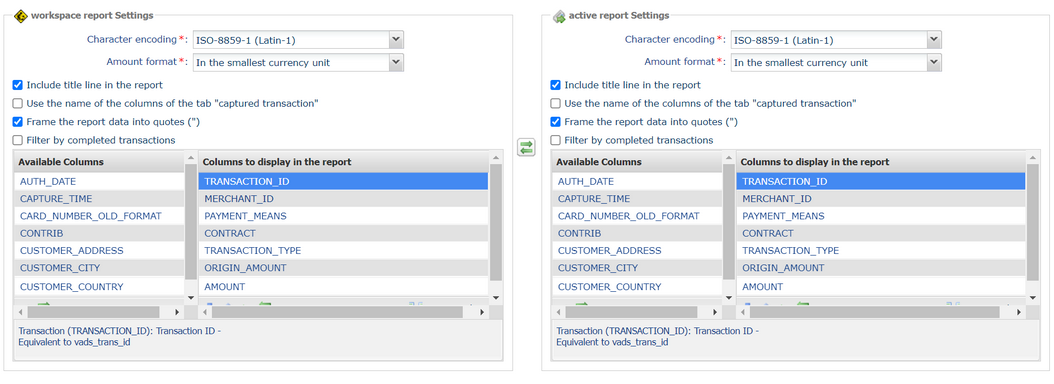Expand active report Character encoding dropdown
This screenshot has width=1054, height=384.
pyautogui.click(x=836, y=40)
